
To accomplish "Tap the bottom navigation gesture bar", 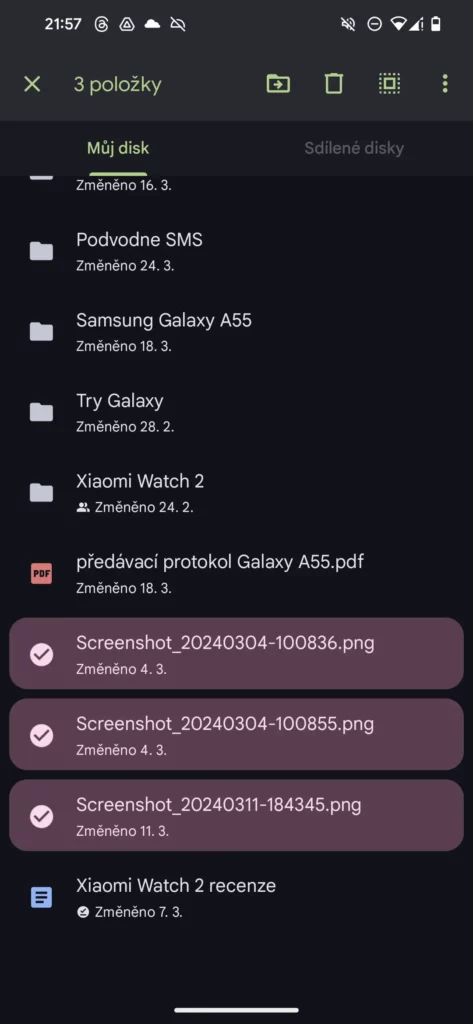I will click(x=236, y=1010).
